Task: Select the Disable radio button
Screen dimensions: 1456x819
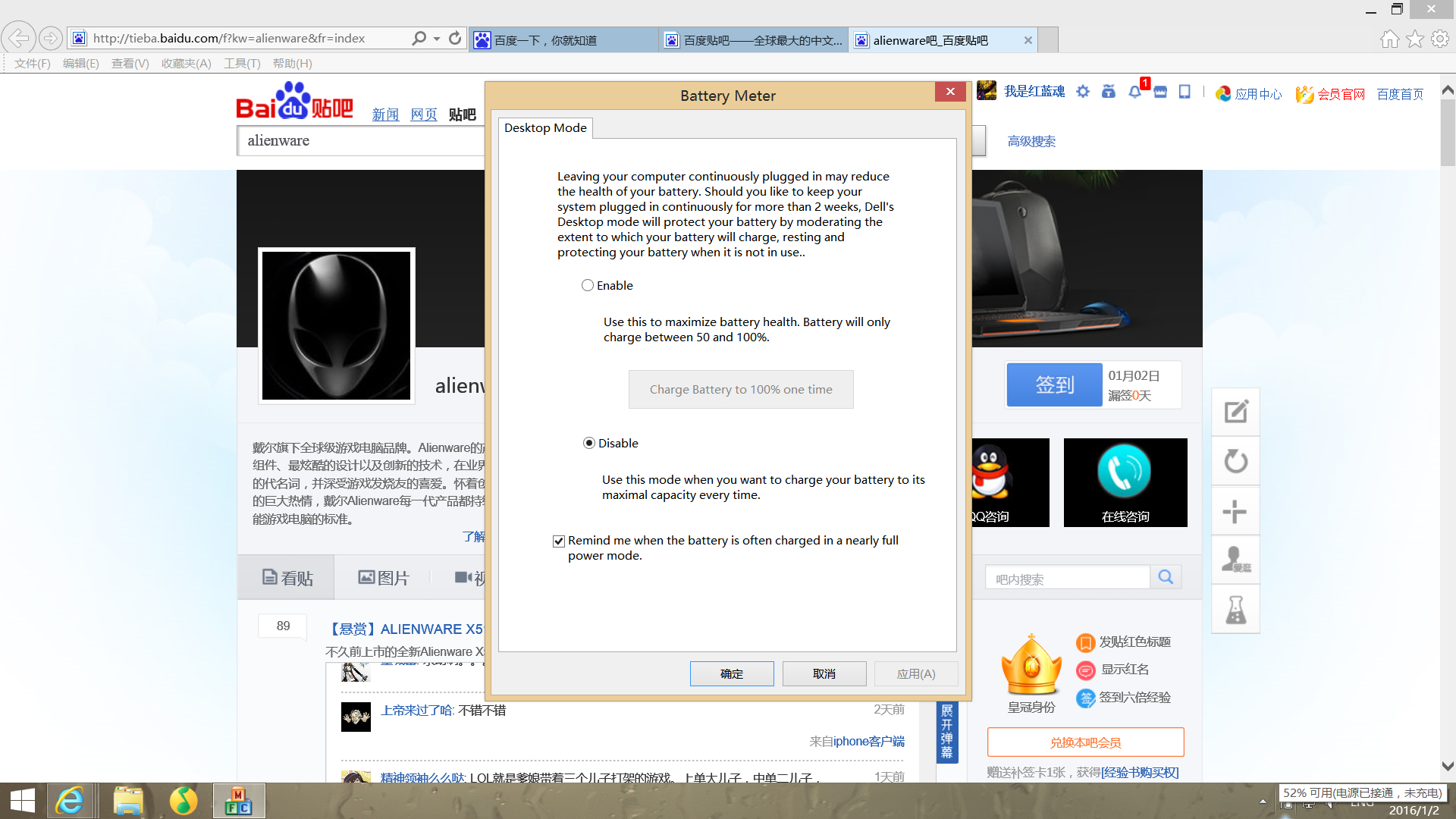Action: click(589, 444)
